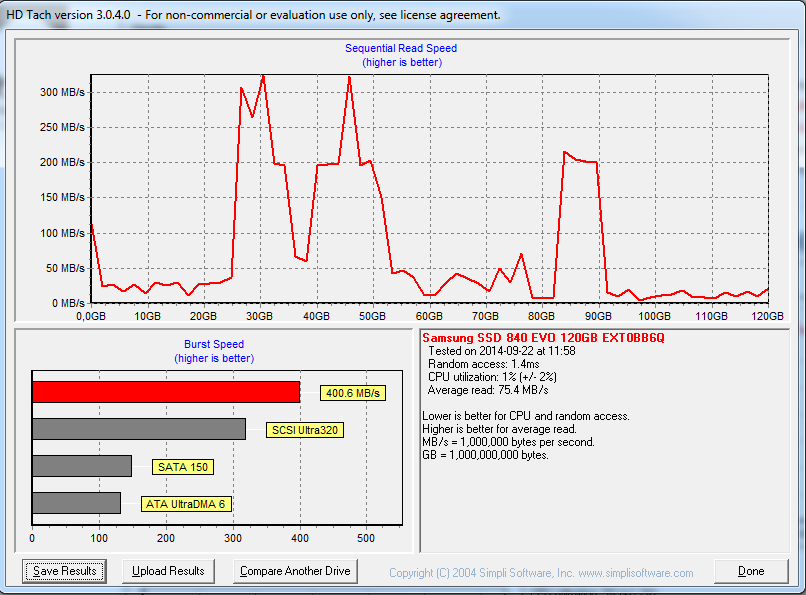Click 'Higher is better for average read'
The image size is (806, 595).
click(500, 429)
